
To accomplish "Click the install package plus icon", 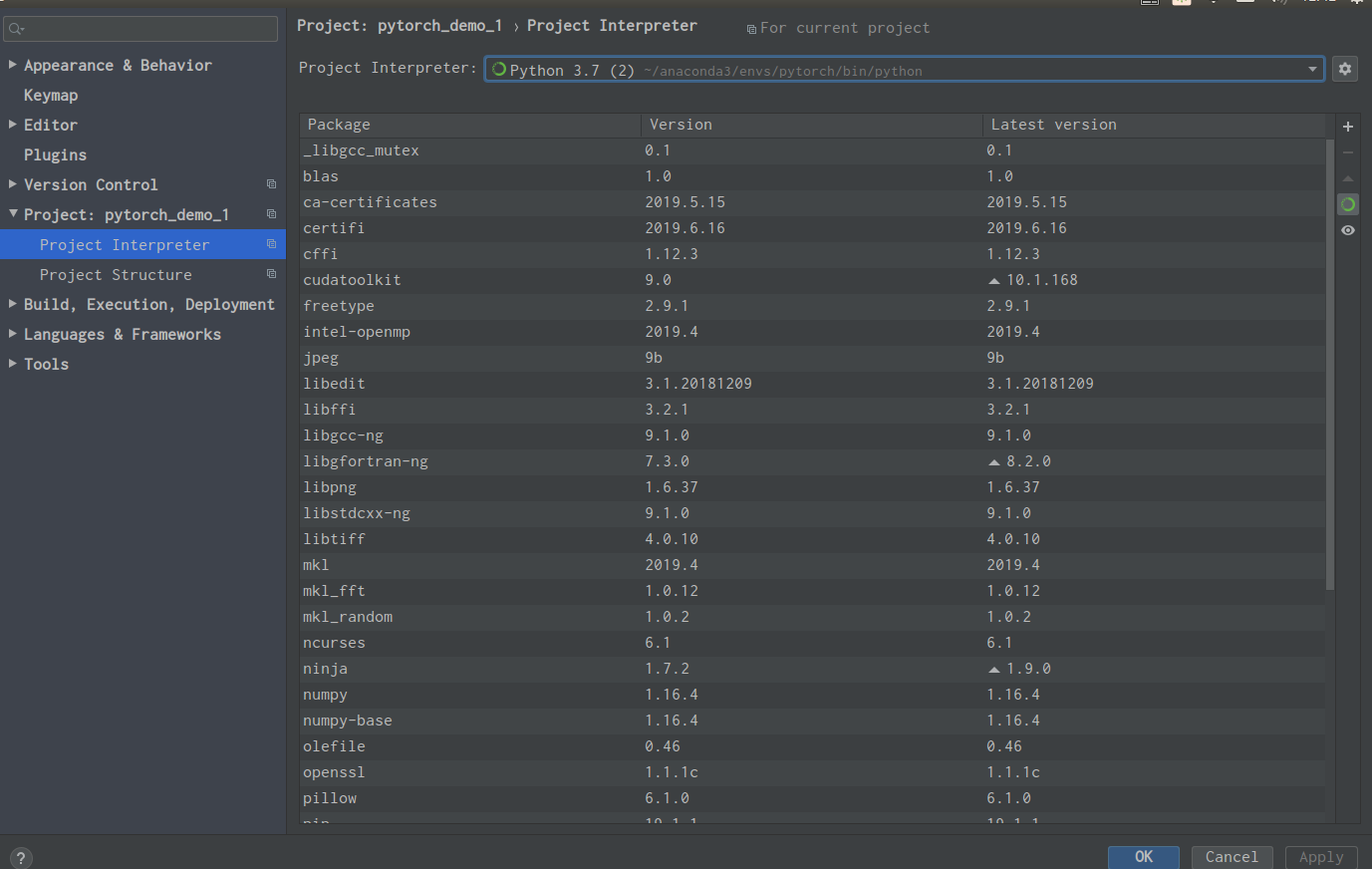I will pos(1348,127).
